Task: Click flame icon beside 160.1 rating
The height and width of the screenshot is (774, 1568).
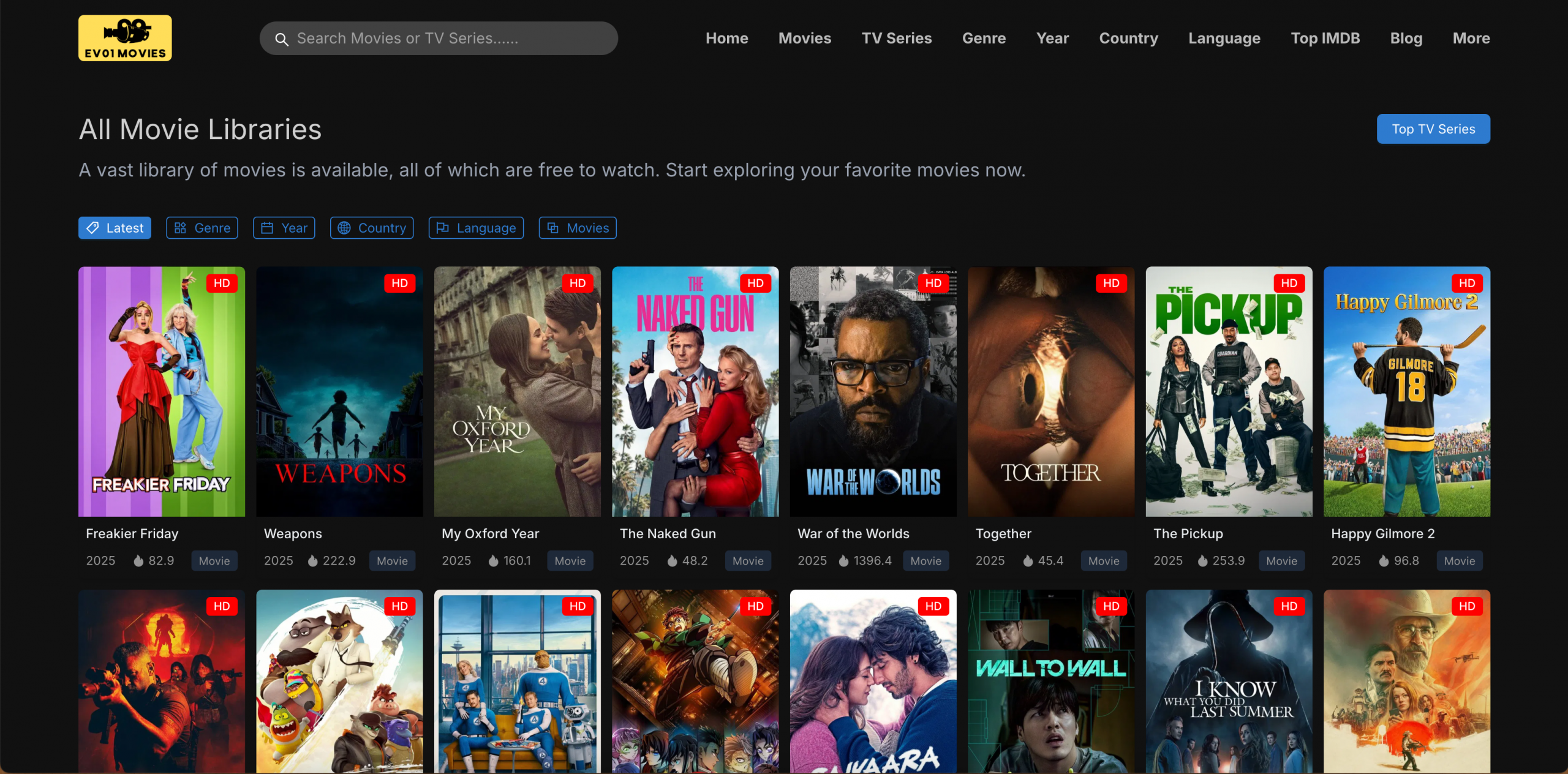Action: point(494,561)
